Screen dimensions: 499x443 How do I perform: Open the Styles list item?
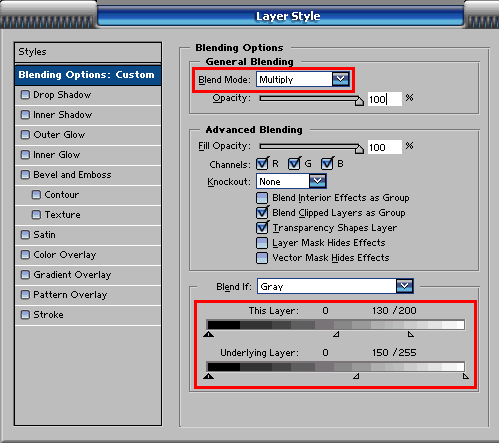click(88, 52)
